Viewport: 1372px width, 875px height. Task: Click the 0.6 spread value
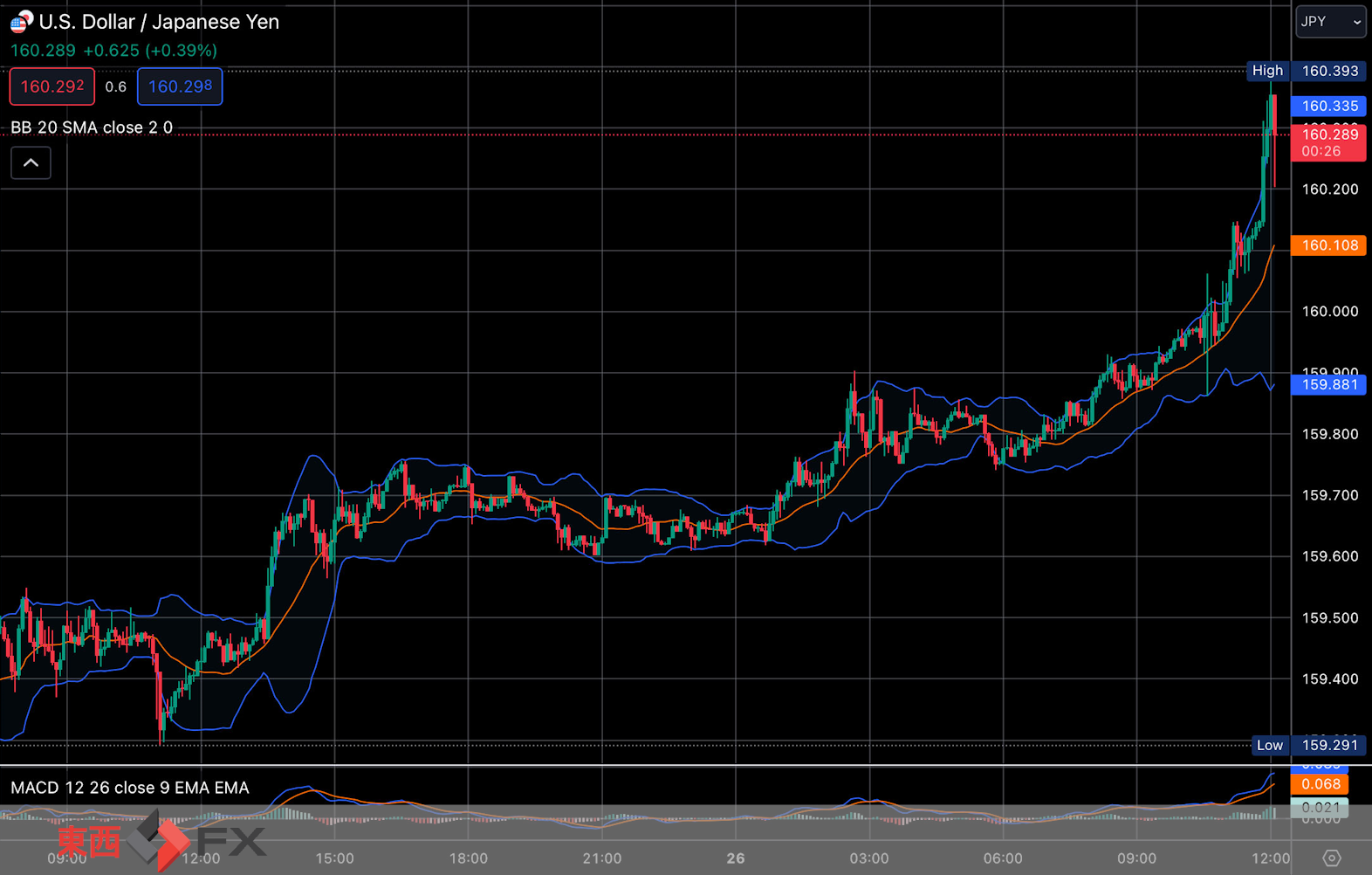115,86
